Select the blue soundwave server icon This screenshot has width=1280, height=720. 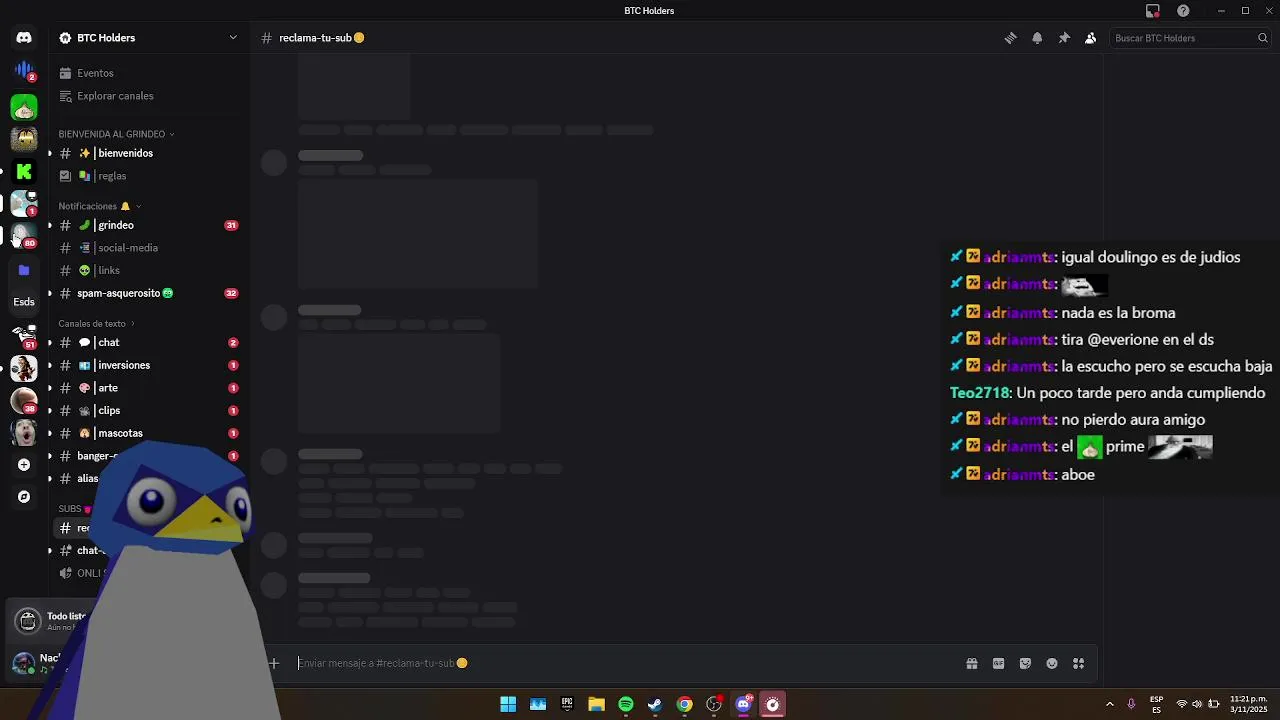(24, 71)
